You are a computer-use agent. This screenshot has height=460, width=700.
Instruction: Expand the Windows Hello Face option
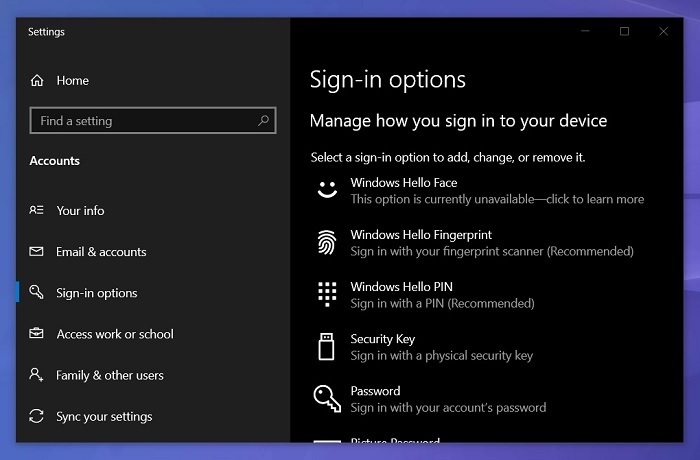tap(480, 191)
